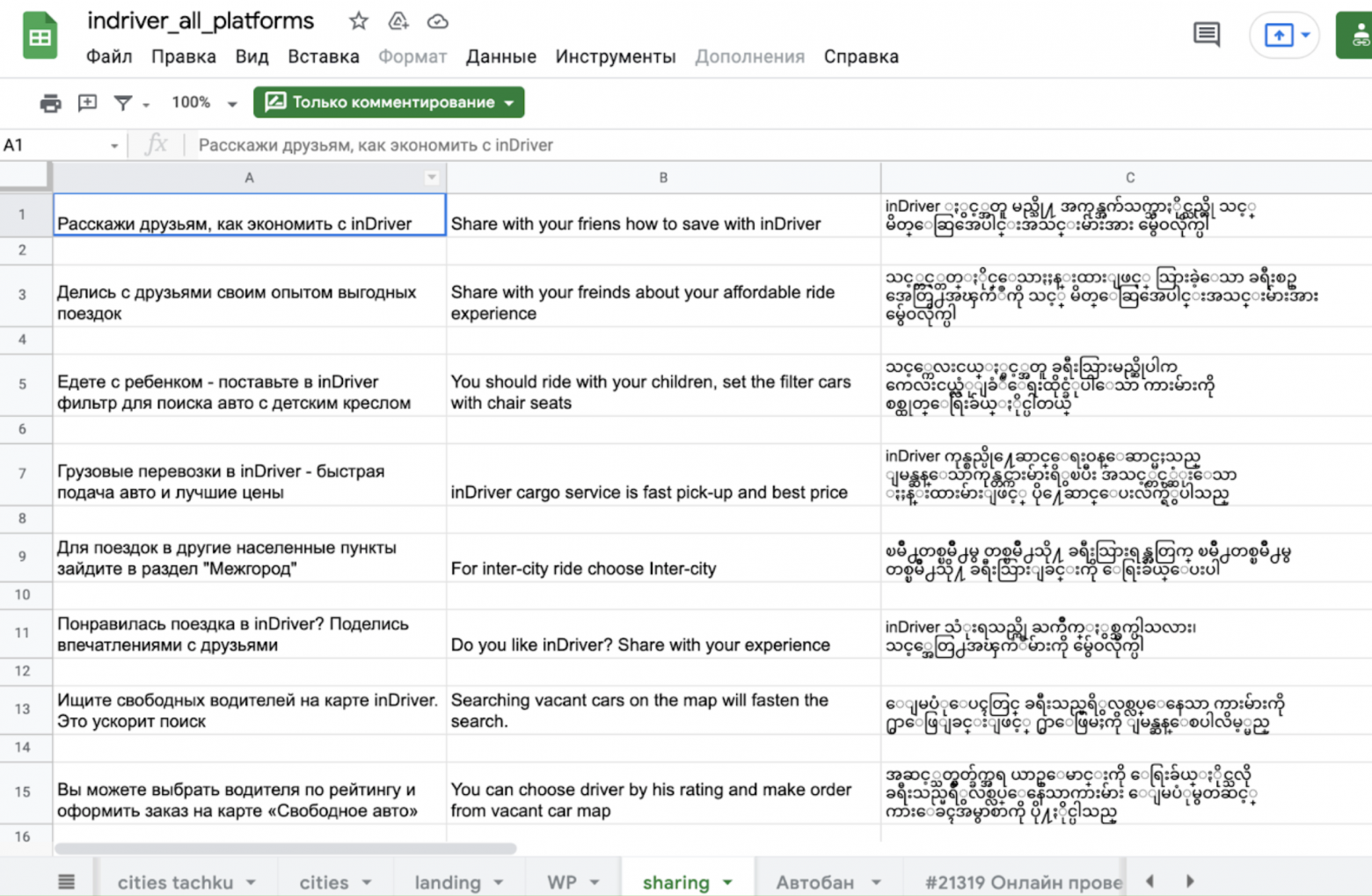Click the add comment toolbar icon
The width and height of the screenshot is (1372, 896).
point(87,103)
